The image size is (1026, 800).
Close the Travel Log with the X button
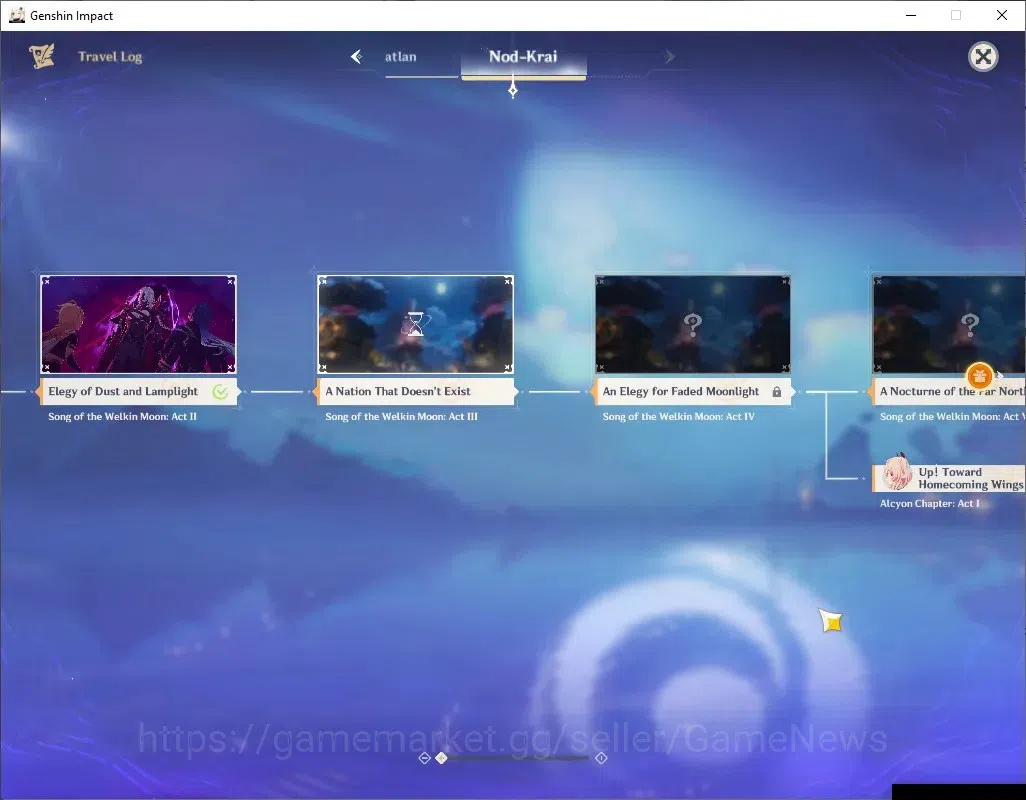983,57
